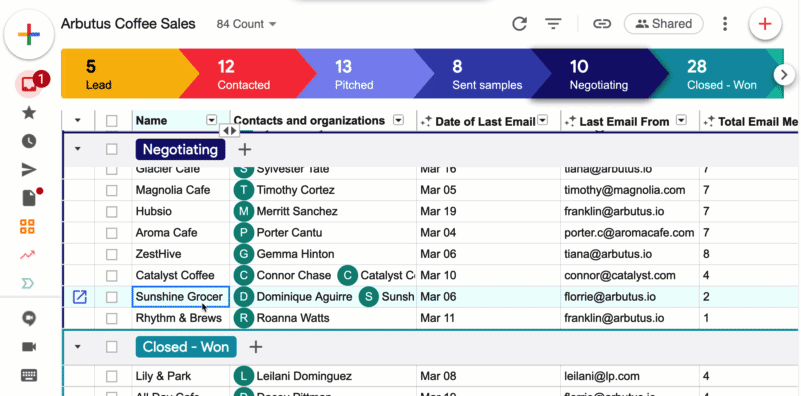The width and height of the screenshot is (801, 396).
Task: Click the red plus add box button
Action: click(765, 24)
